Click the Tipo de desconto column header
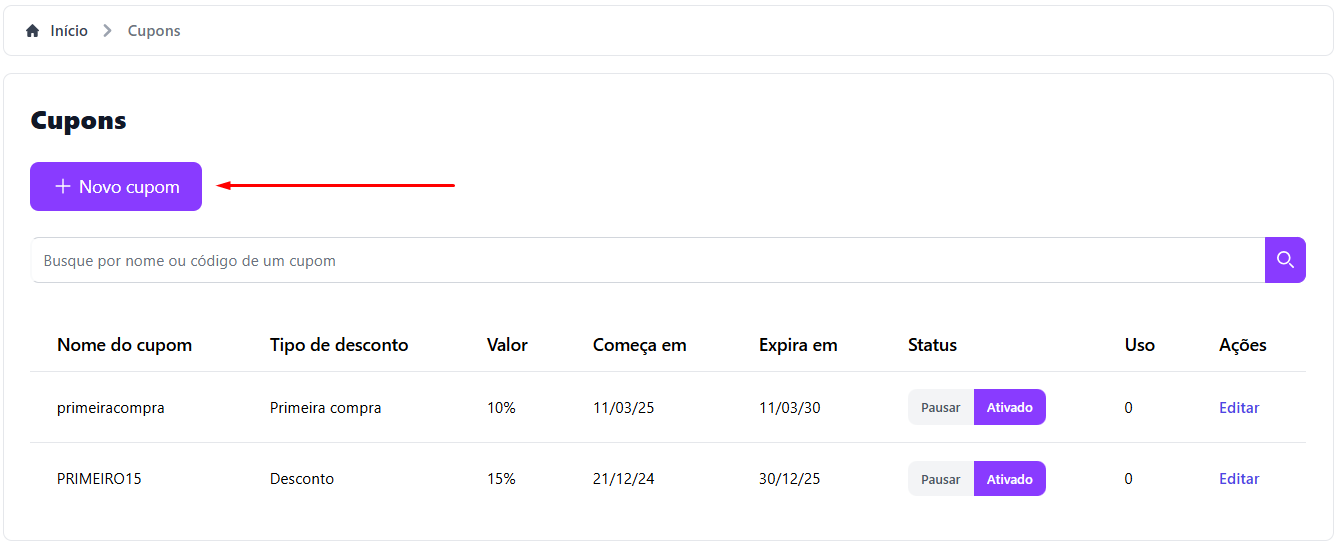This screenshot has width=1338, height=543. [x=339, y=345]
